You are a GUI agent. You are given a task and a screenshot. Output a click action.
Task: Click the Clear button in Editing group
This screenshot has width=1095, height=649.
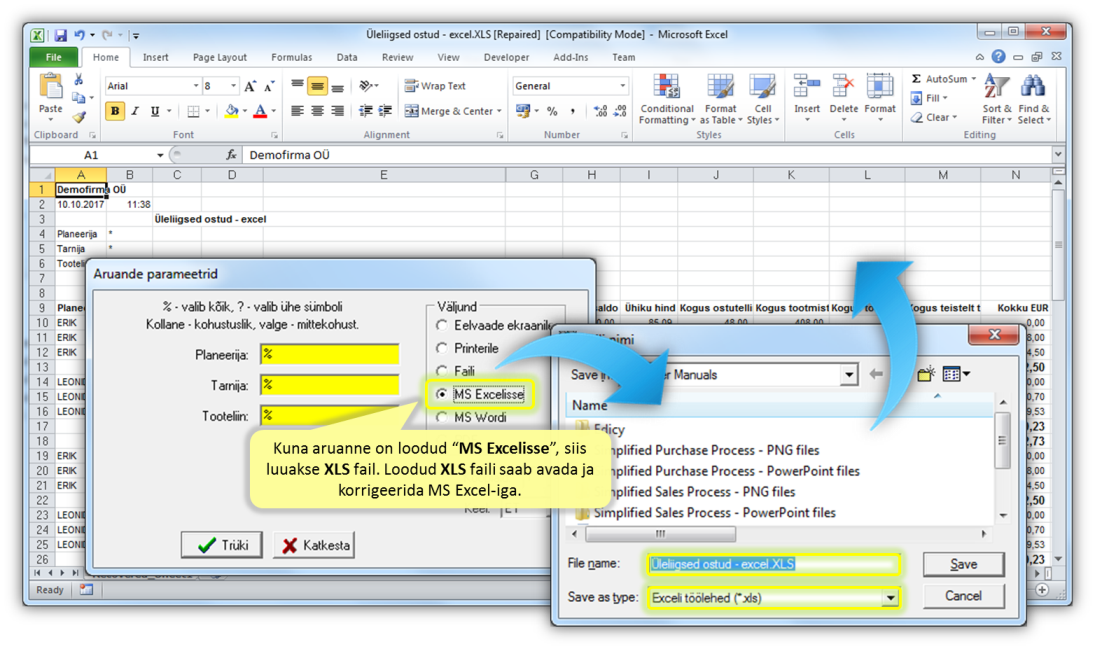click(x=934, y=117)
